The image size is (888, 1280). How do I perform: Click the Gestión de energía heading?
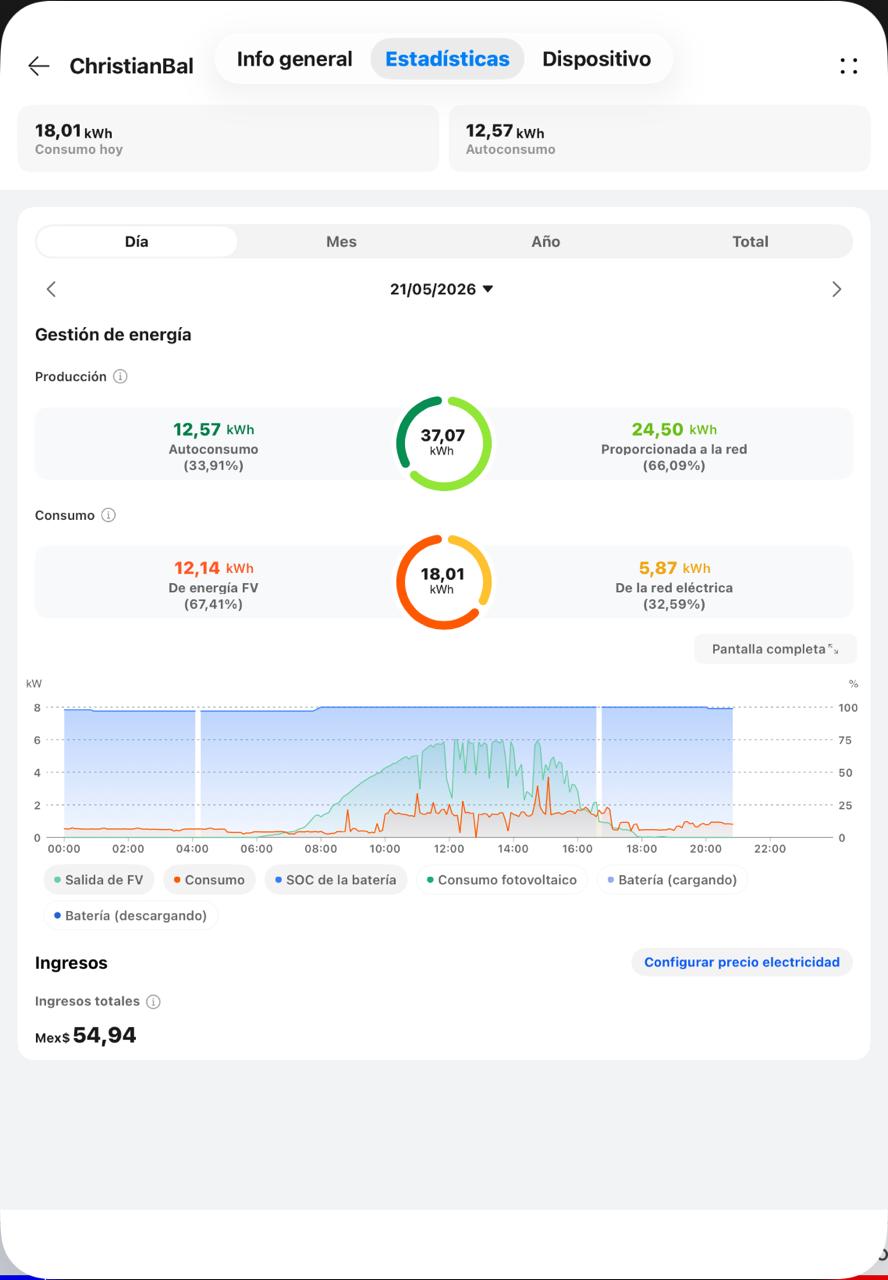(113, 335)
